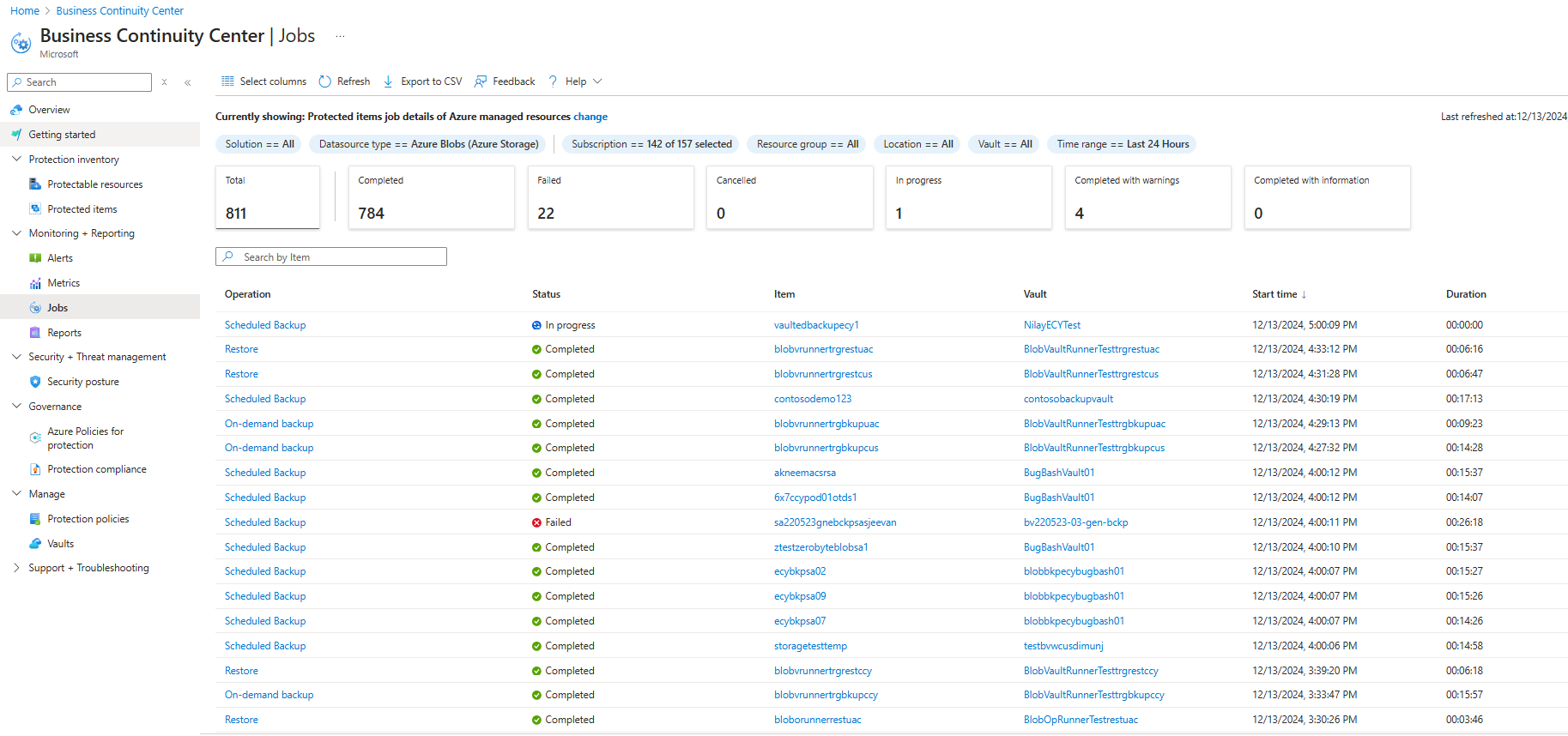Click the Vaults cloud icon
Image resolution: width=1568 pixels, height=736 pixels.
pyautogui.click(x=35, y=544)
